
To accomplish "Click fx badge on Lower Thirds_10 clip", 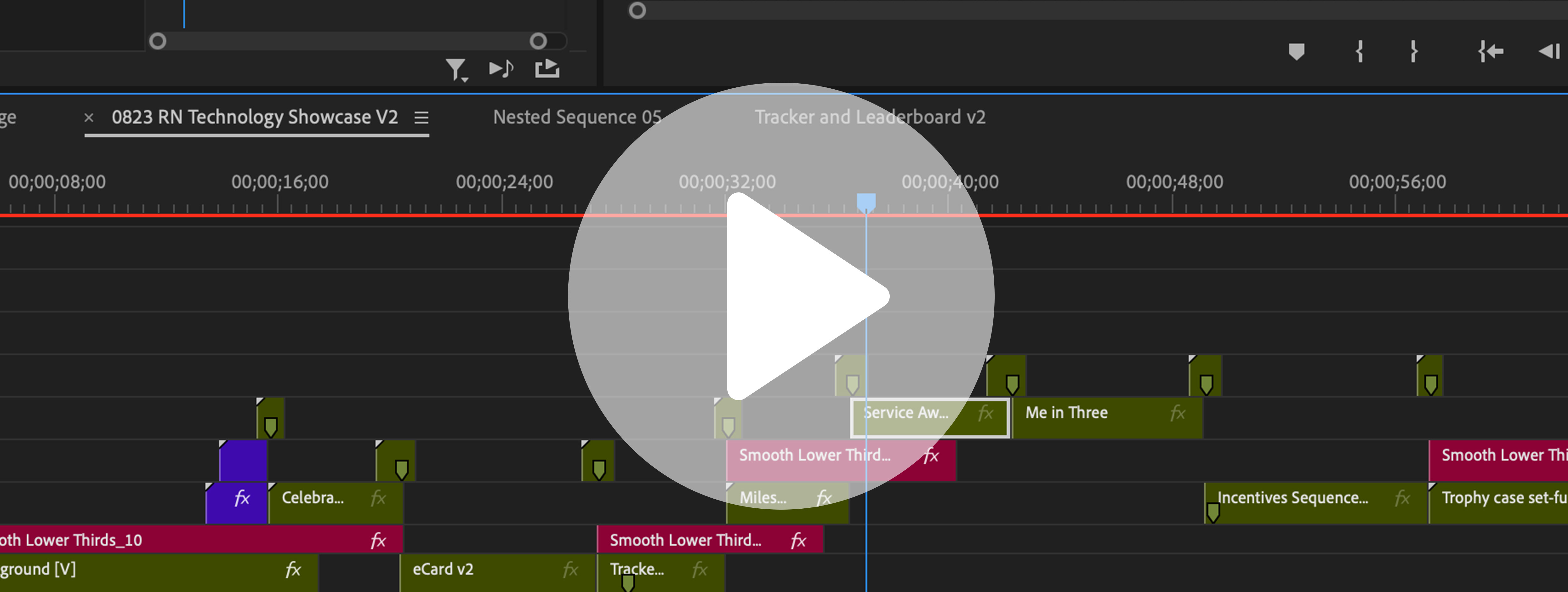I will coord(379,540).
